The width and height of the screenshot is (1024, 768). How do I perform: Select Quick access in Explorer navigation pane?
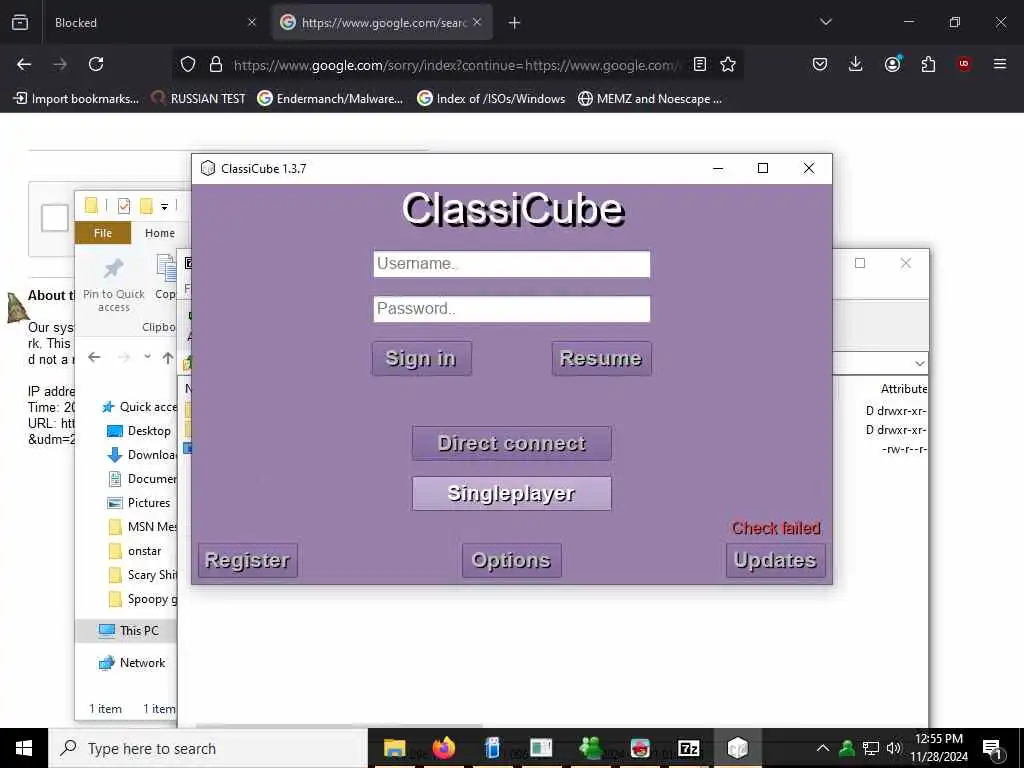point(140,407)
